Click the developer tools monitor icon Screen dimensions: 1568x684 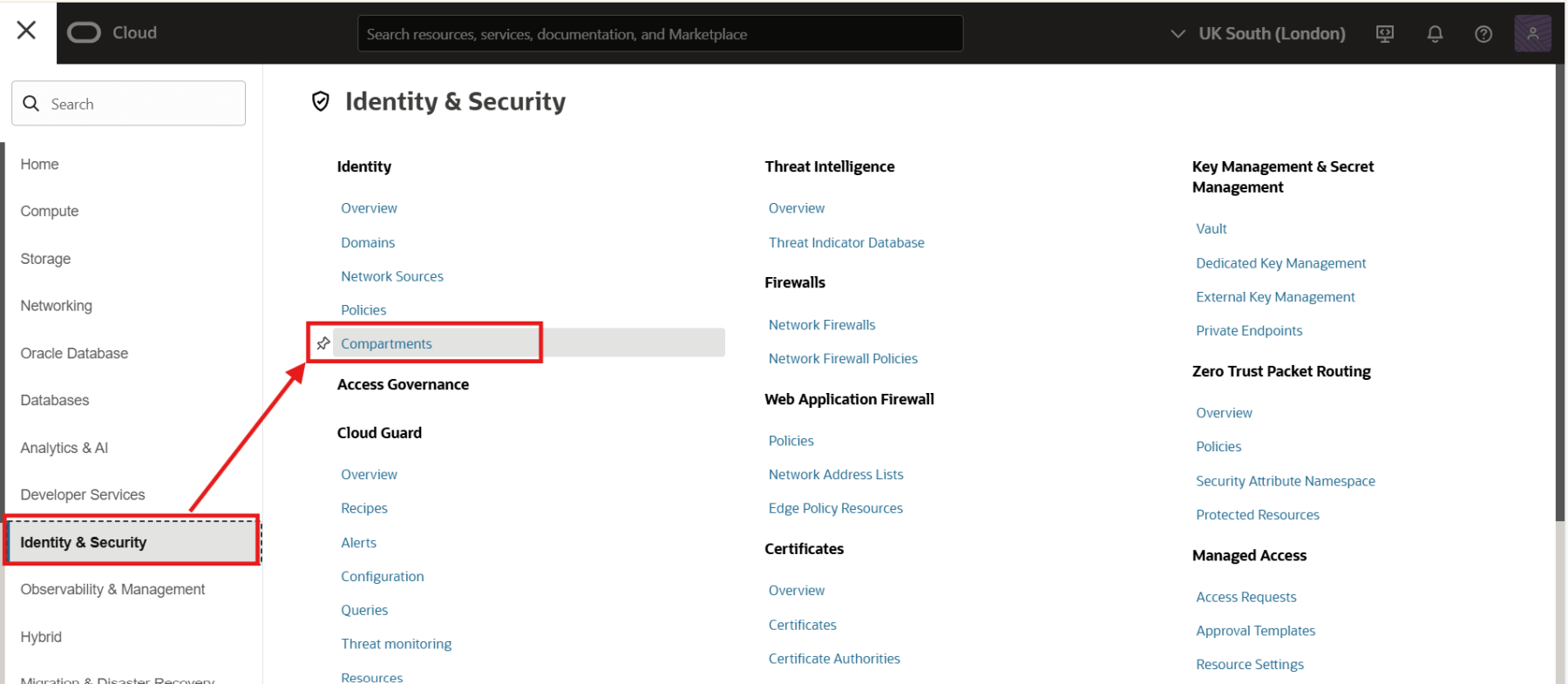pos(1385,34)
